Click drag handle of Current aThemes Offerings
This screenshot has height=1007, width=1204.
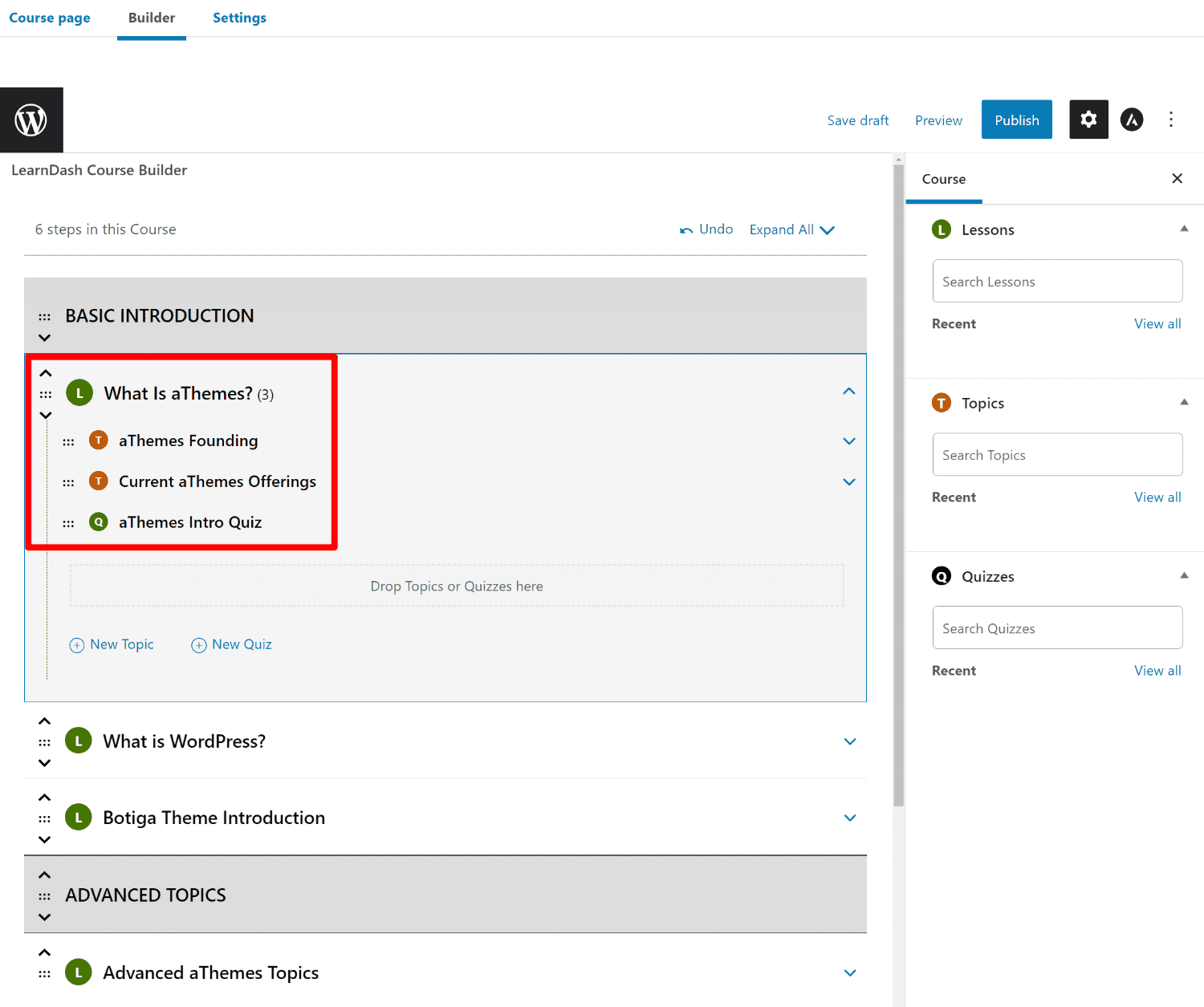pos(69,482)
